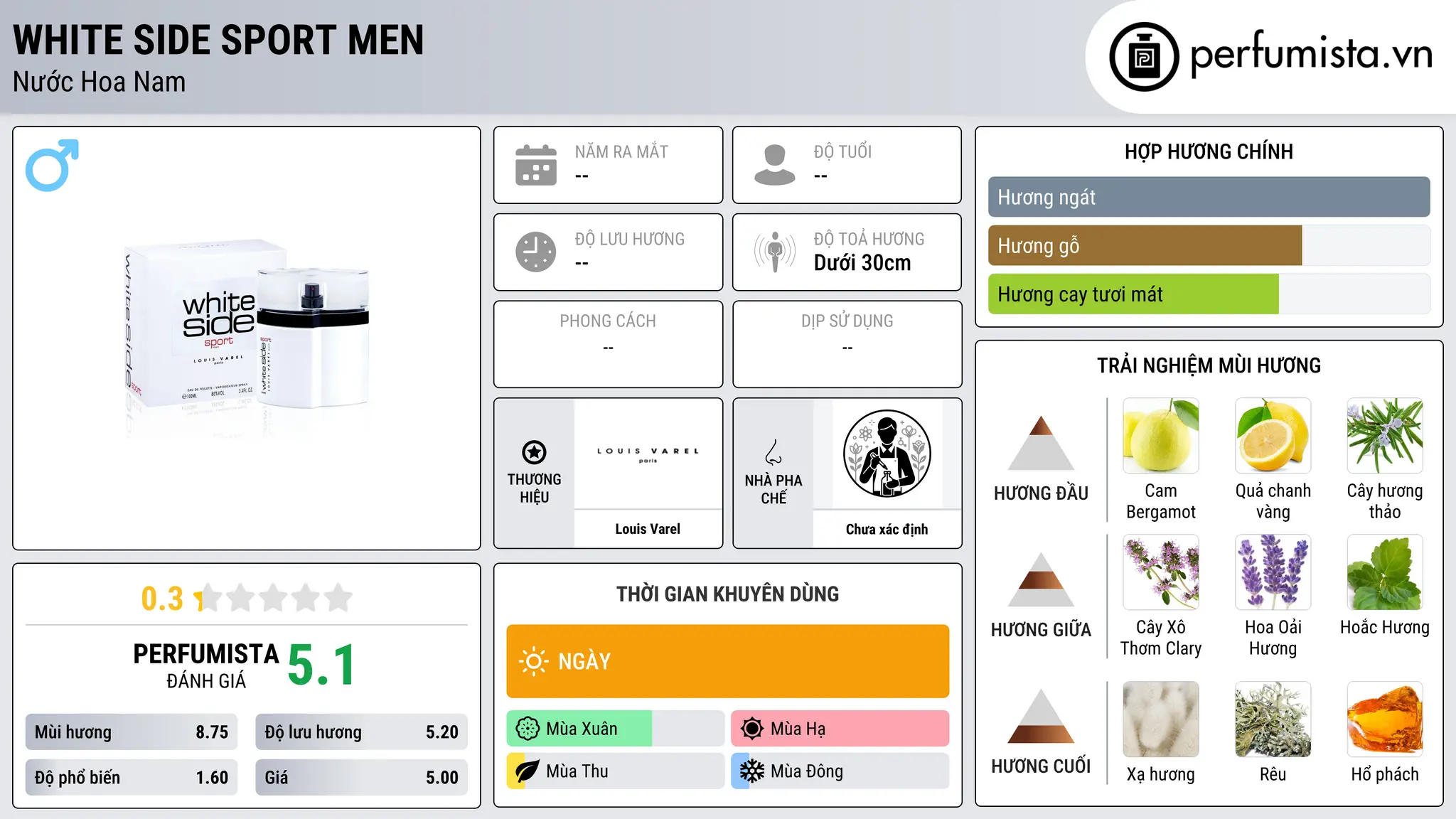Click the flower icon beside Mùa Xuân

point(528,729)
